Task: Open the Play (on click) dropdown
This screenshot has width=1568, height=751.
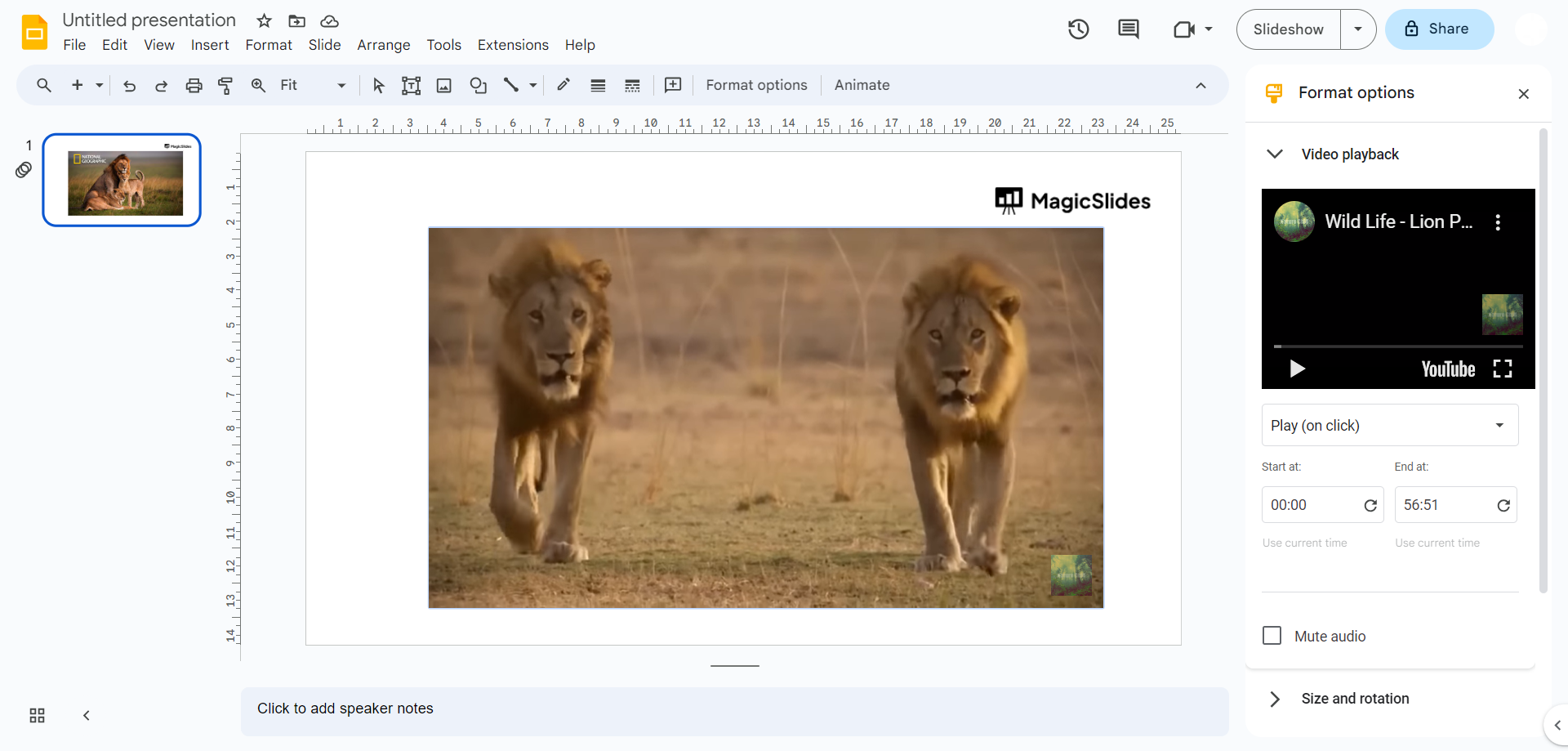Action: [x=1389, y=426]
